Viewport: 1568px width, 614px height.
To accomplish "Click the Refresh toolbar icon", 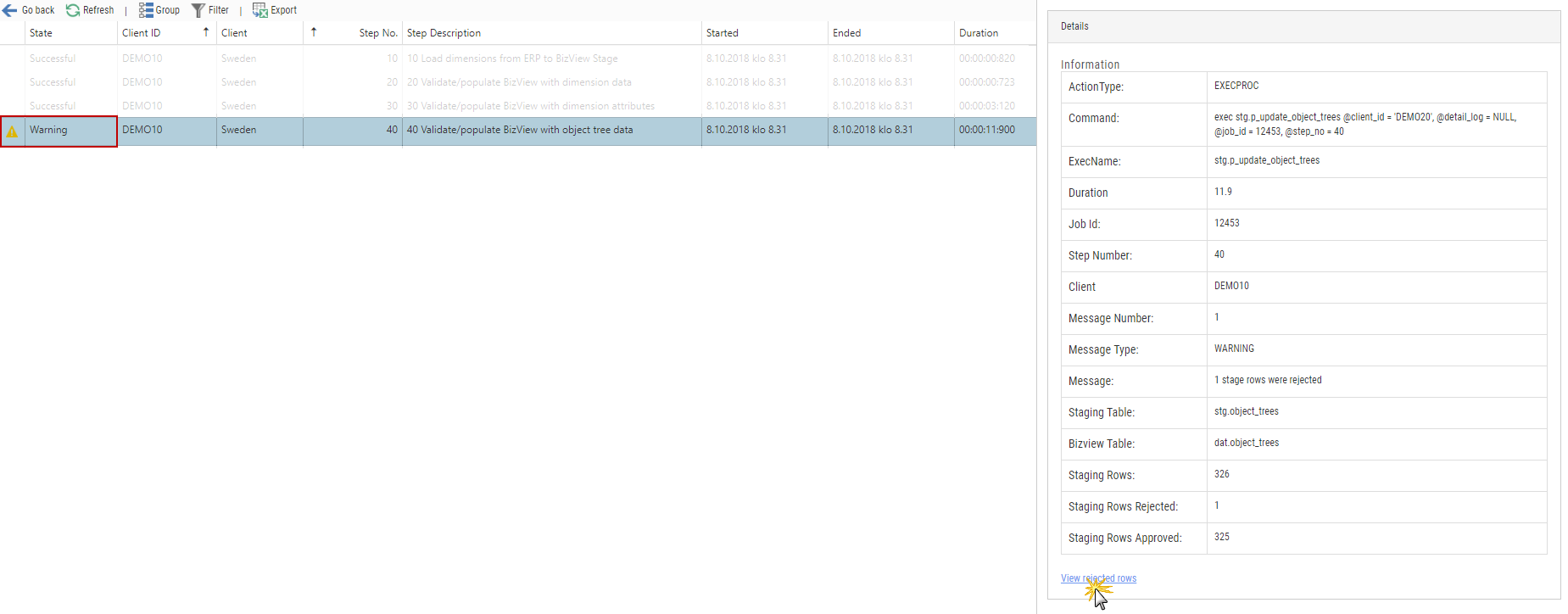I will pyautogui.click(x=73, y=10).
